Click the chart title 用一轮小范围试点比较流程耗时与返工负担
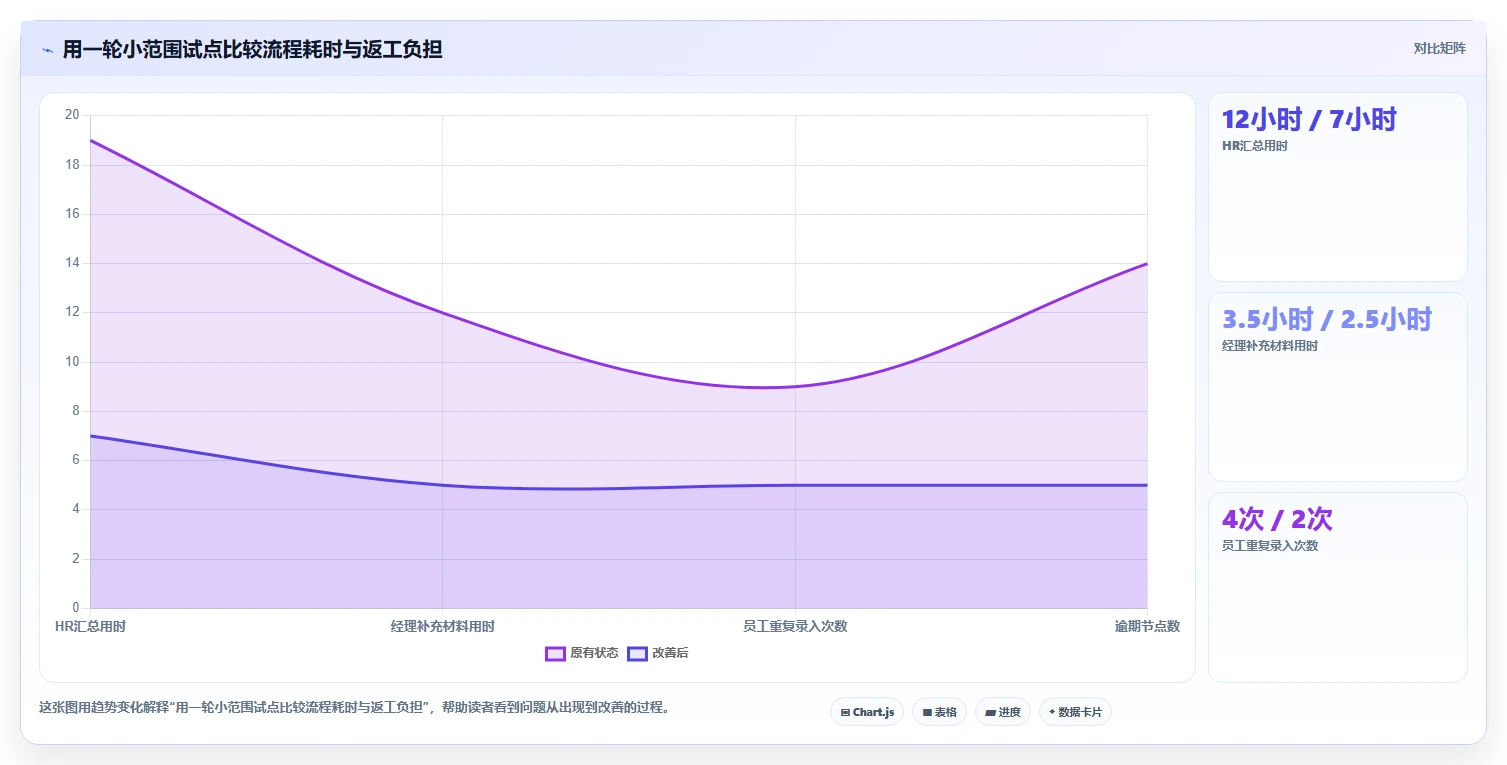Viewport: 1507px width, 765px height. (252, 49)
